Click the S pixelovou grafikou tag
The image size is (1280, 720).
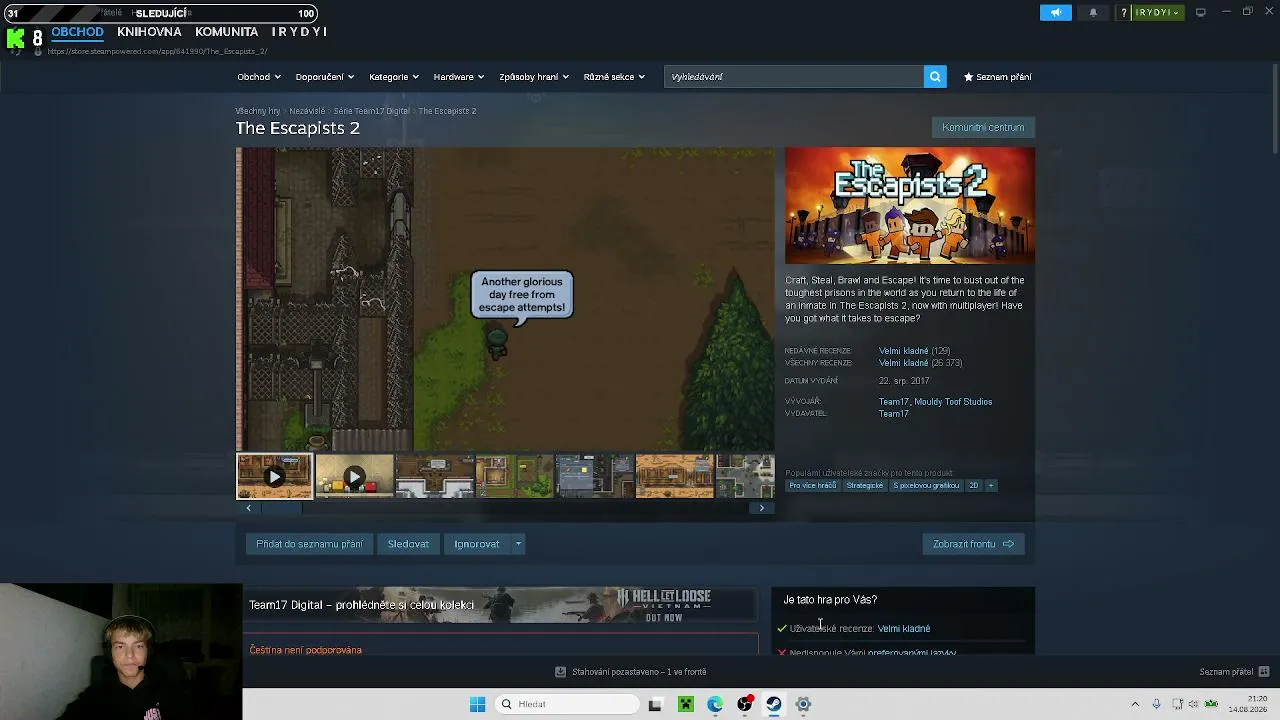[x=926, y=486]
